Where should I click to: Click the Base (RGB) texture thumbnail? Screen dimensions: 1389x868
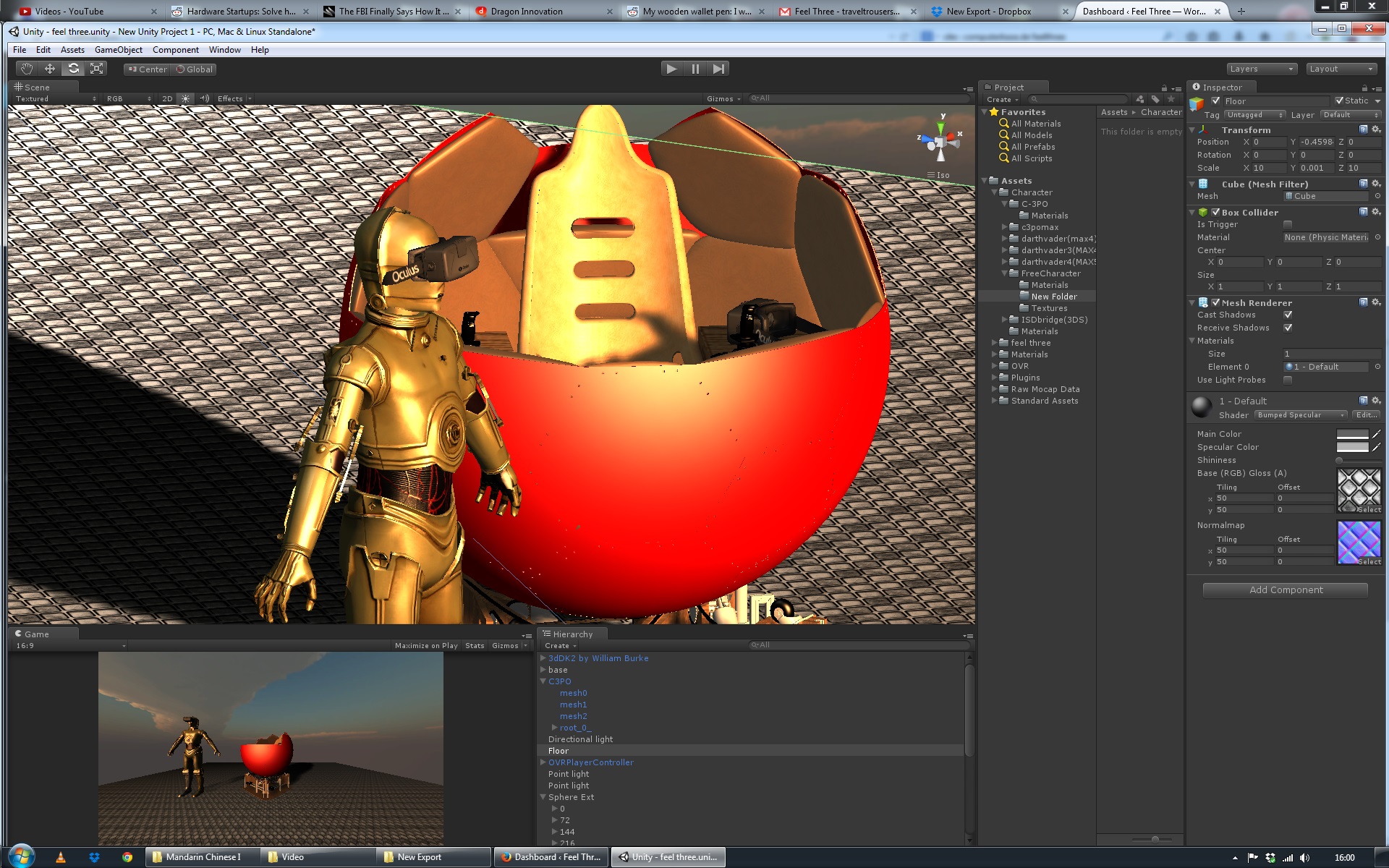(1359, 491)
